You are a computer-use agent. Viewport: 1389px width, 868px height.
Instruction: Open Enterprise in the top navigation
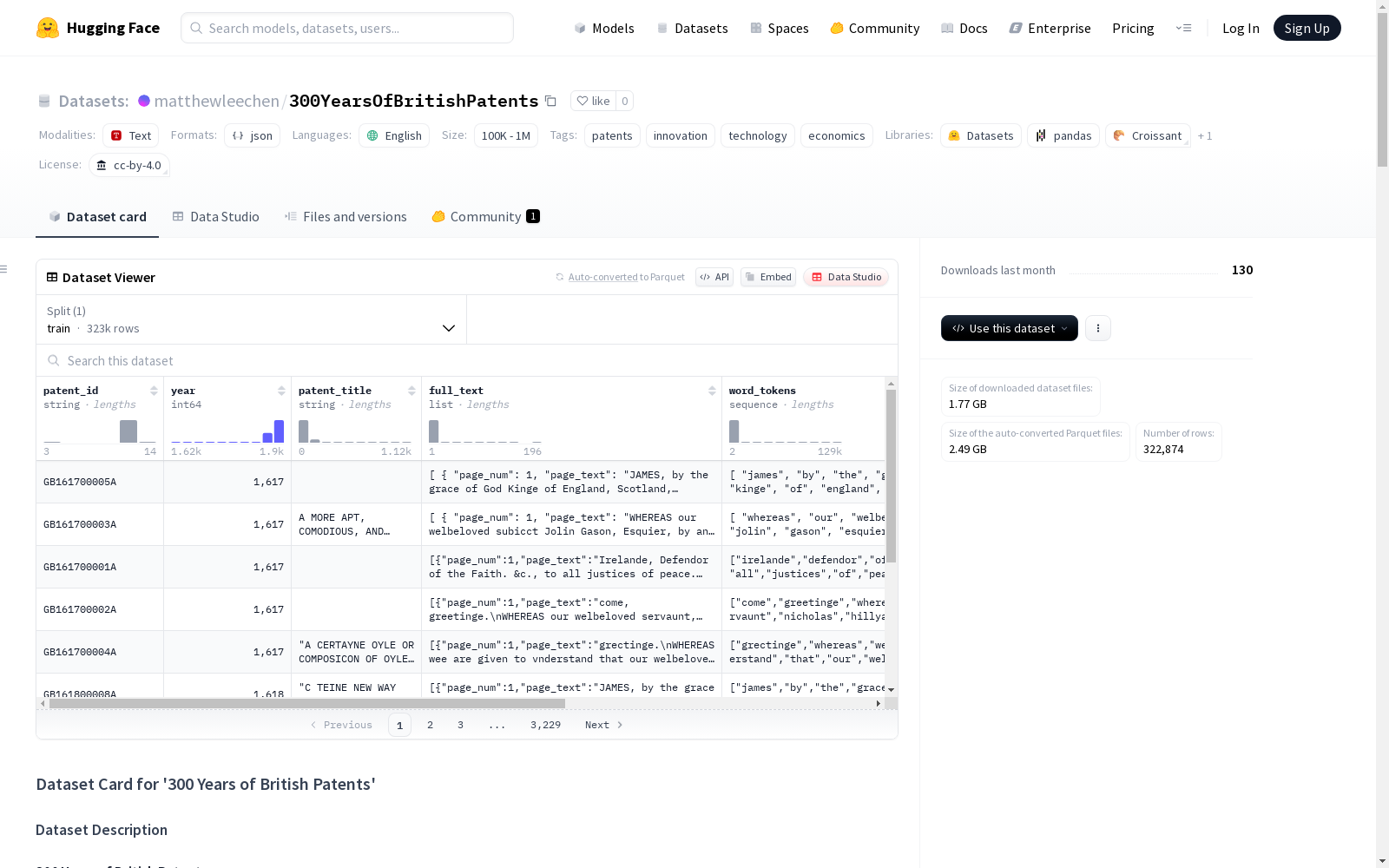click(x=1050, y=28)
